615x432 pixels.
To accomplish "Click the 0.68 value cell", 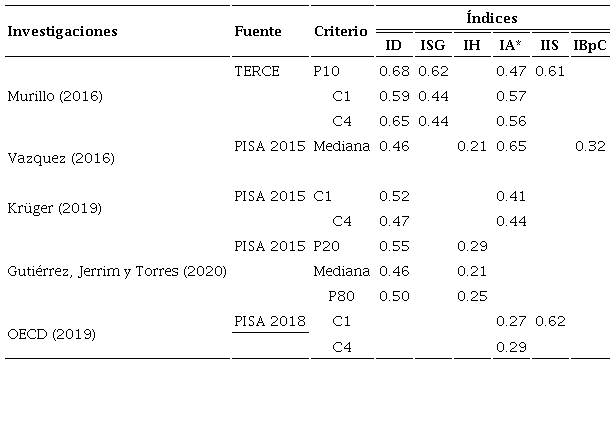I will click(x=394, y=72).
